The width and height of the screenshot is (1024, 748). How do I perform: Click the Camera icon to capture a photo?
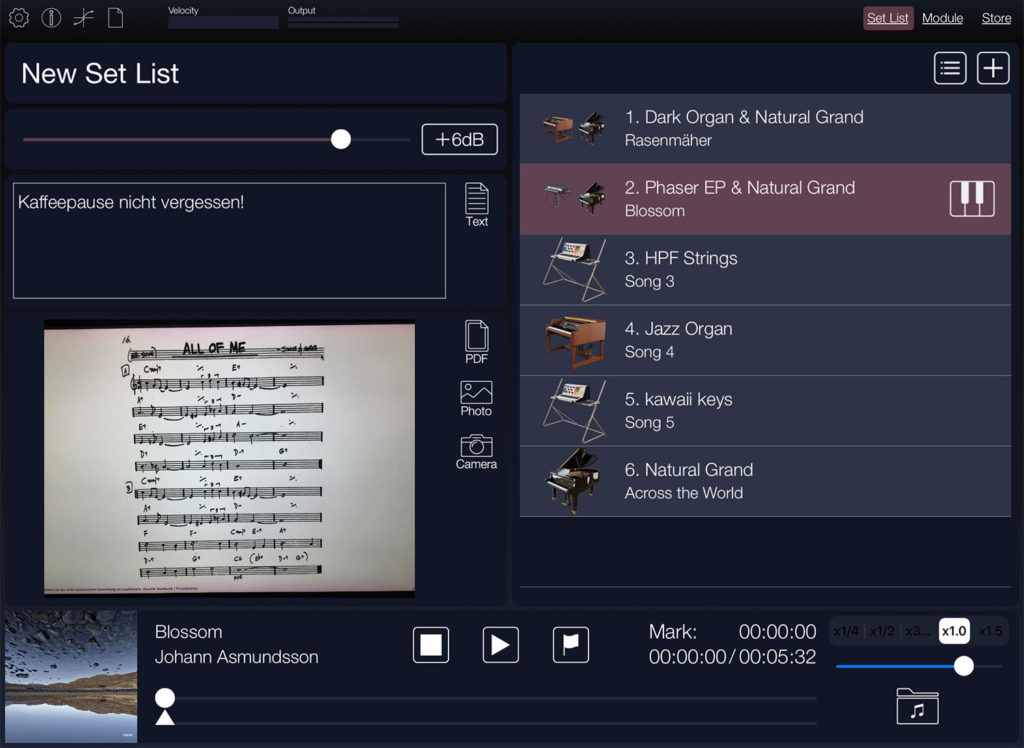click(475, 451)
